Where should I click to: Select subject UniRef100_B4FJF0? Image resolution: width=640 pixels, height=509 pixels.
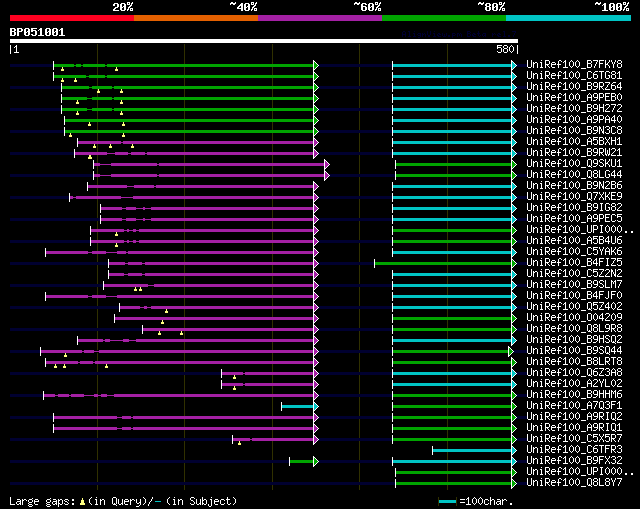tap(574, 296)
